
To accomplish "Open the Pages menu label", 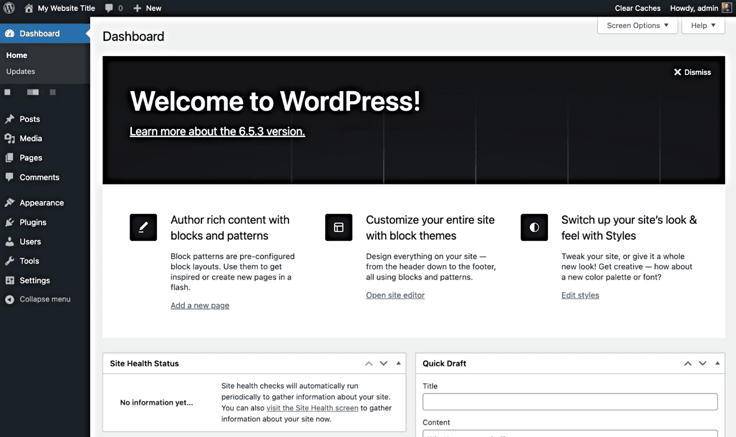I will pyautogui.click(x=31, y=158).
